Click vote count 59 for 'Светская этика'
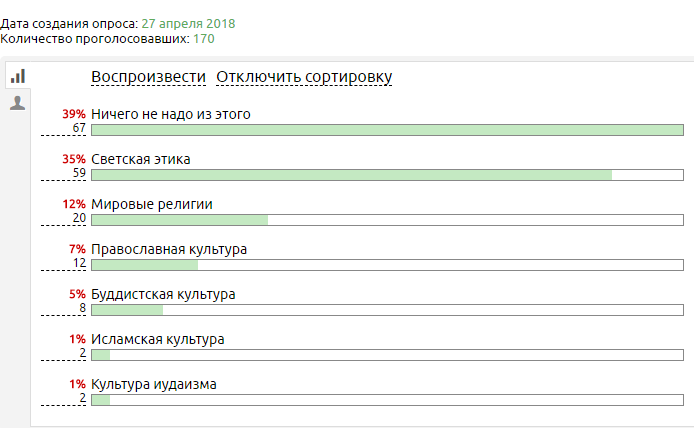The image size is (694, 428). [x=79, y=174]
